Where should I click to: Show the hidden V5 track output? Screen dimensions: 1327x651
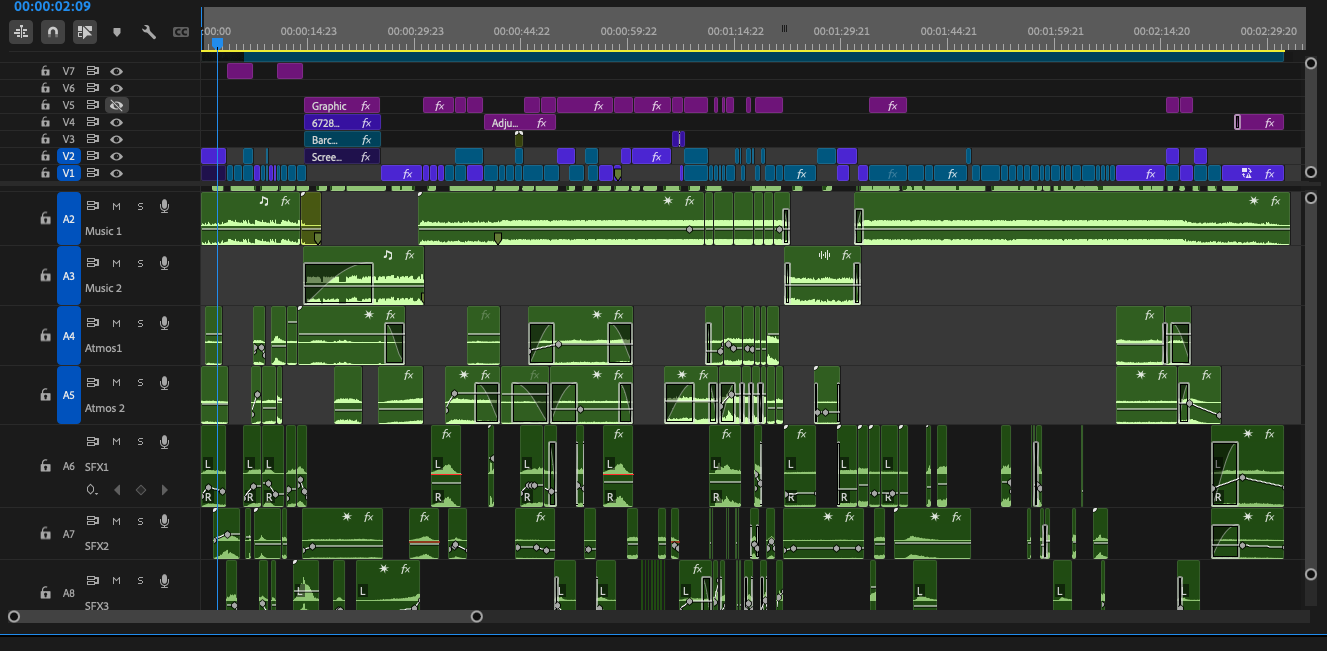(x=117, y=105)
